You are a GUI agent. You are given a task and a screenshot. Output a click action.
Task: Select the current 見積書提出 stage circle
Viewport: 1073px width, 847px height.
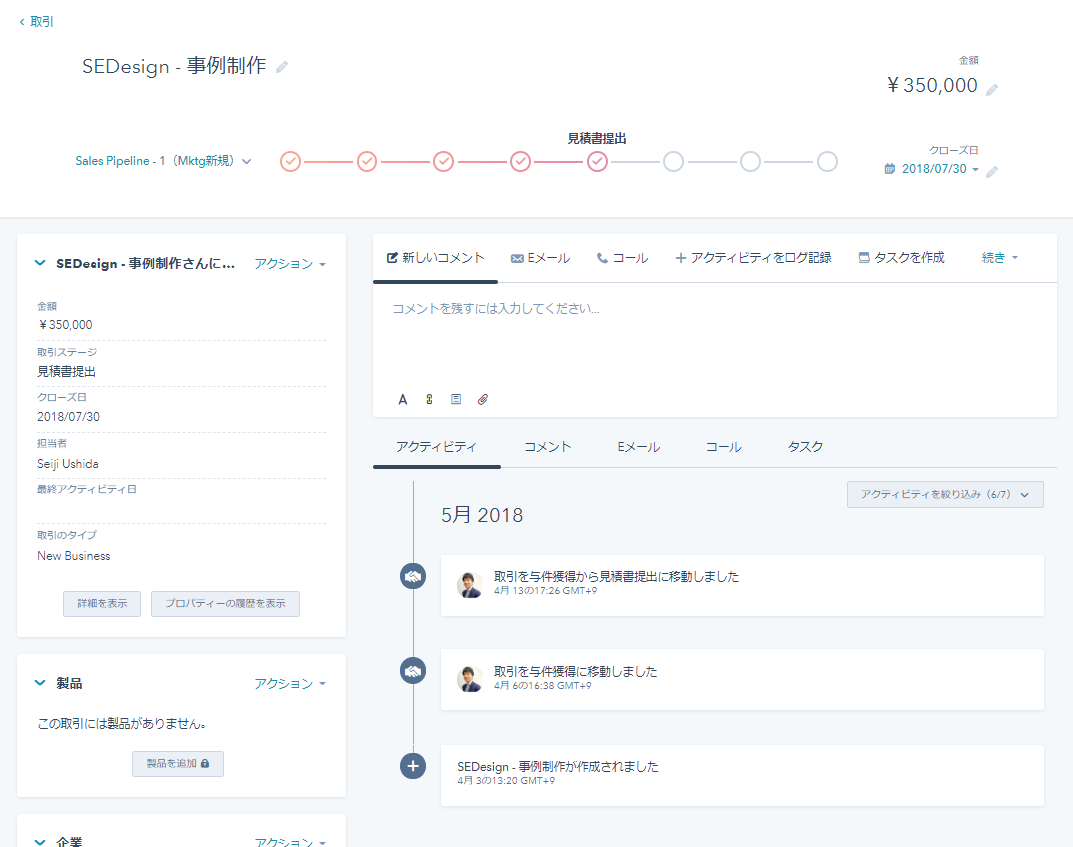(x=597, y=161)
